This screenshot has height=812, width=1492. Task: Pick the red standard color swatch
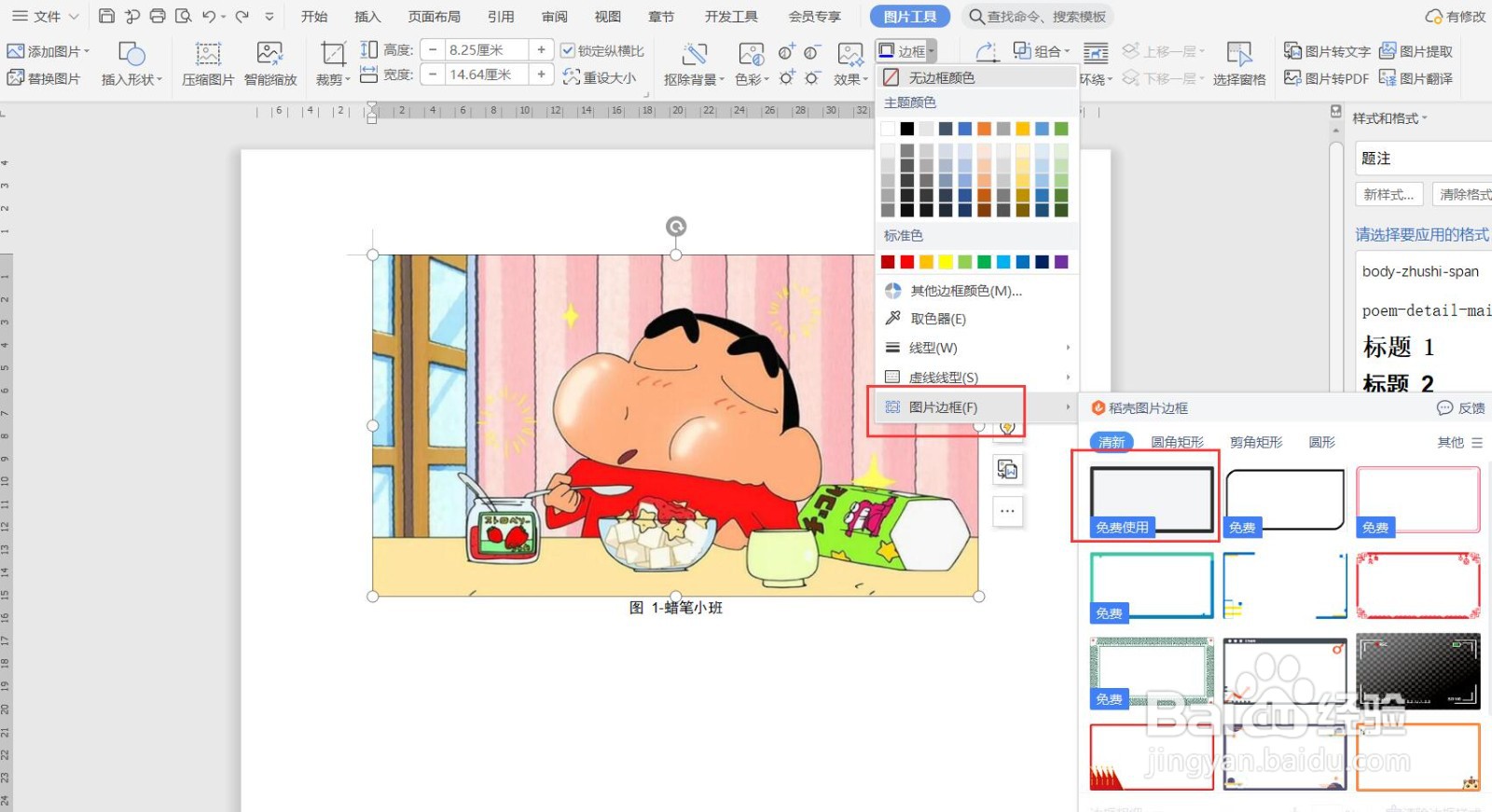906,262
